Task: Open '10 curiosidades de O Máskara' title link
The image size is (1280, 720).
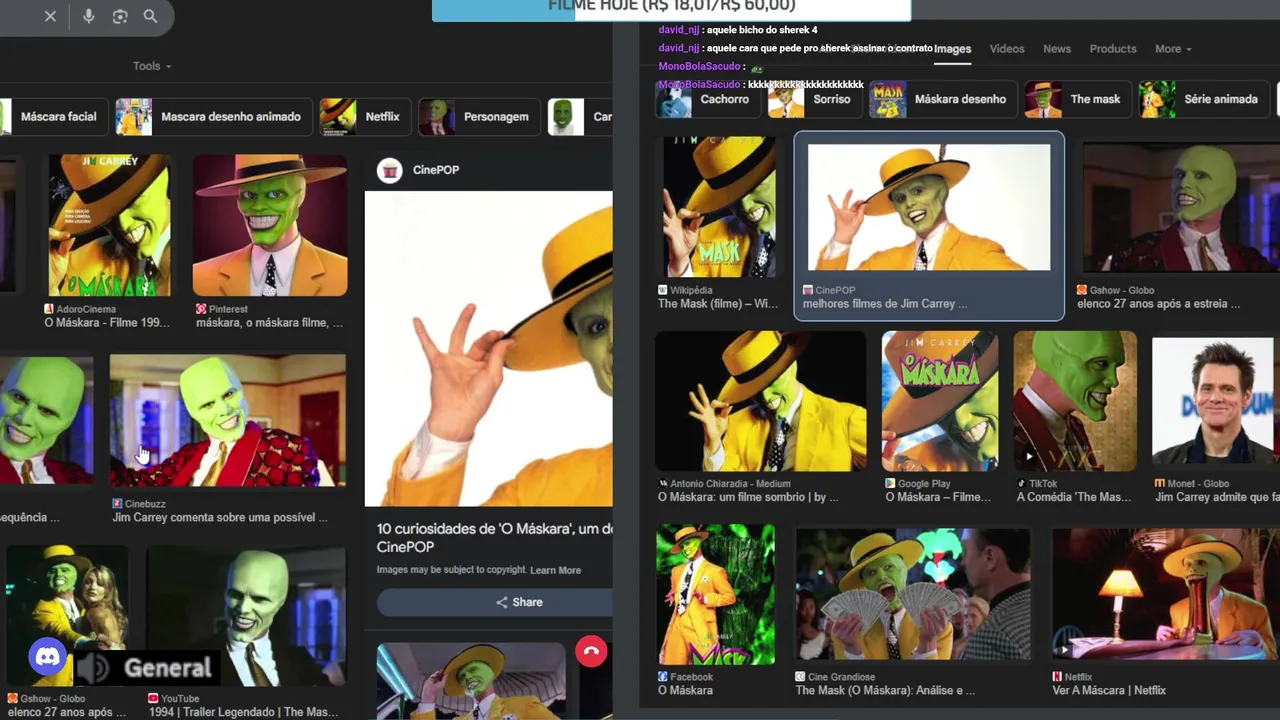Action: [x=495, y=537]
